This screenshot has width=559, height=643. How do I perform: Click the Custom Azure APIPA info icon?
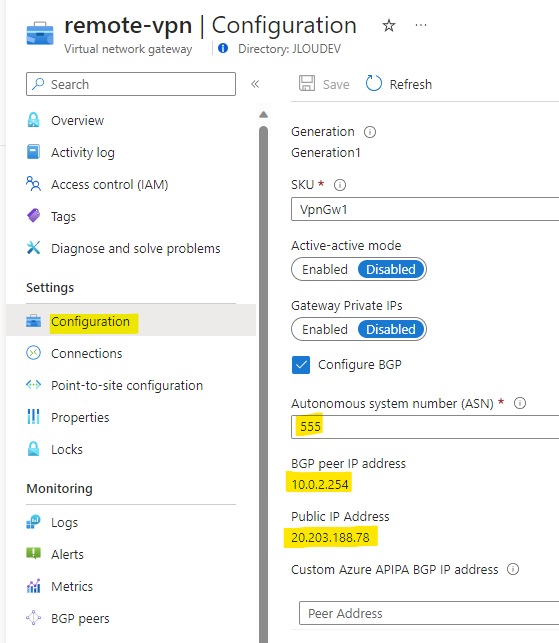click(x=513, y=569)
